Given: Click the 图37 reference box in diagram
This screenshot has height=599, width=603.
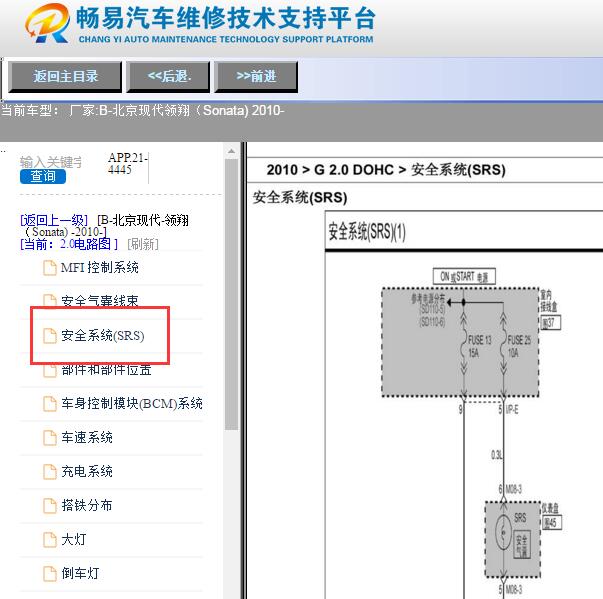Looking at the screenshot, I should click(x=551, y=323).
